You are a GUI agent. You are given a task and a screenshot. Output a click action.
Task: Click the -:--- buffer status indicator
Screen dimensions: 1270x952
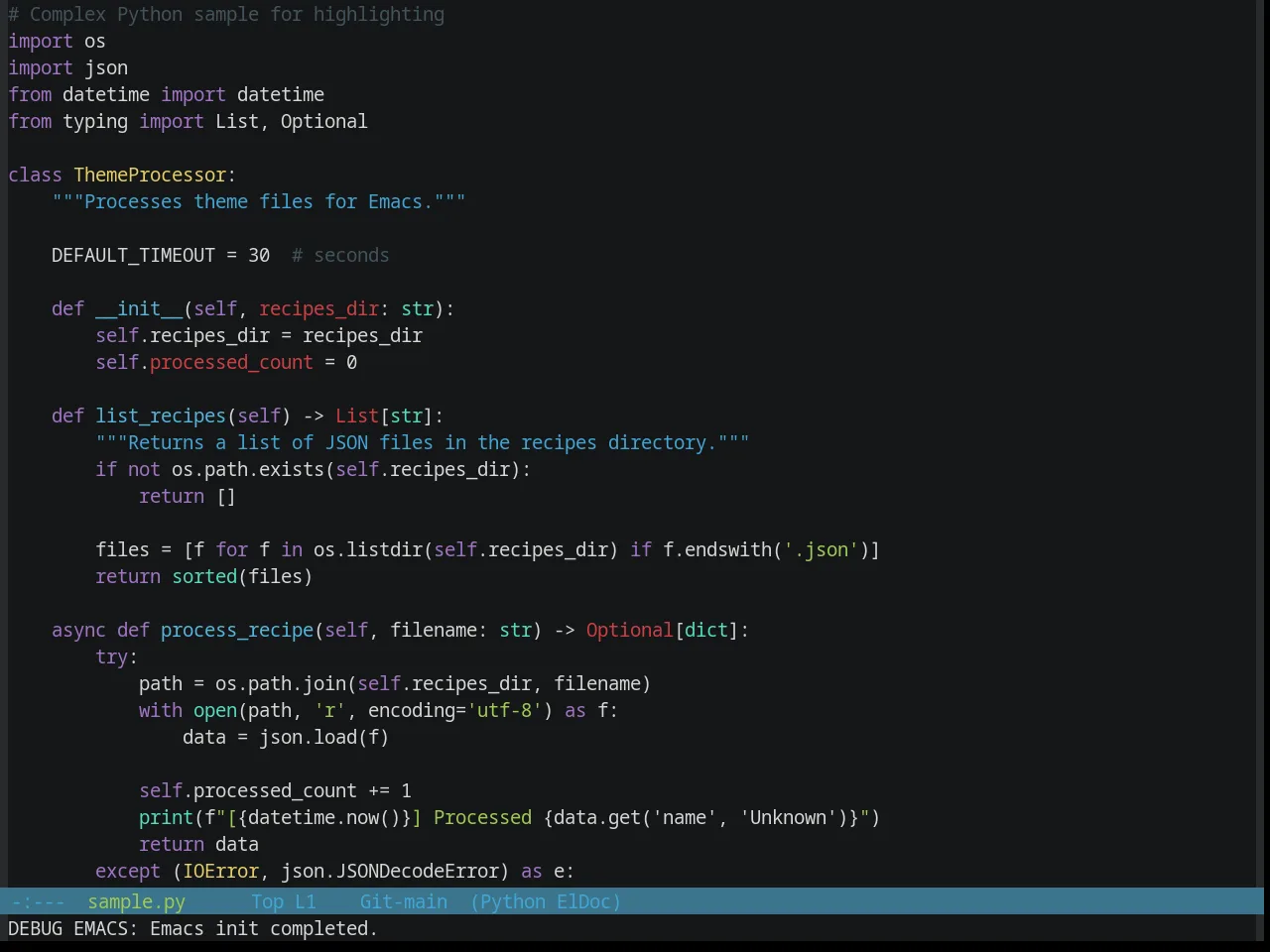pyautogui.click(x=37, y=901)
